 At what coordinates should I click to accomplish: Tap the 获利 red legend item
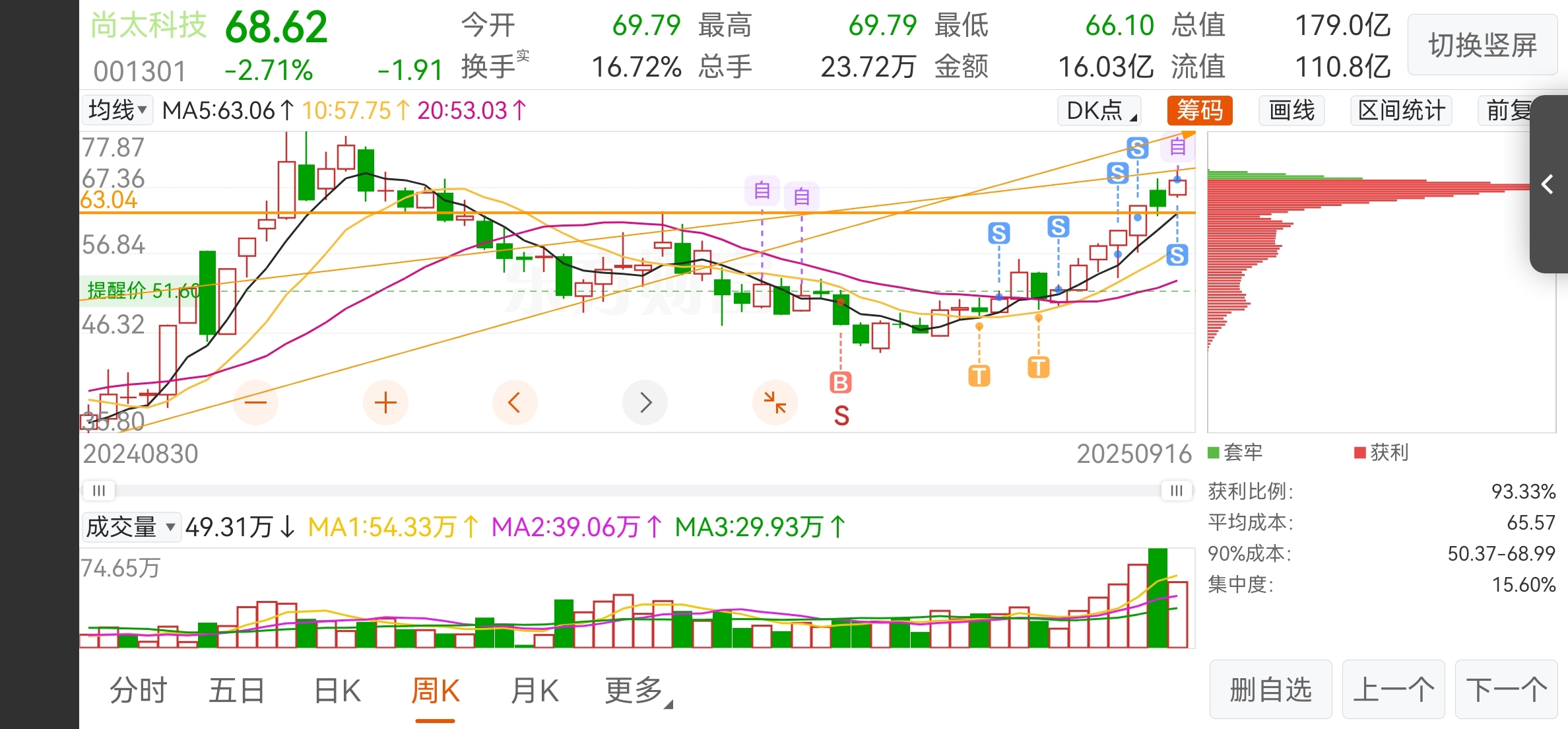1381,452
